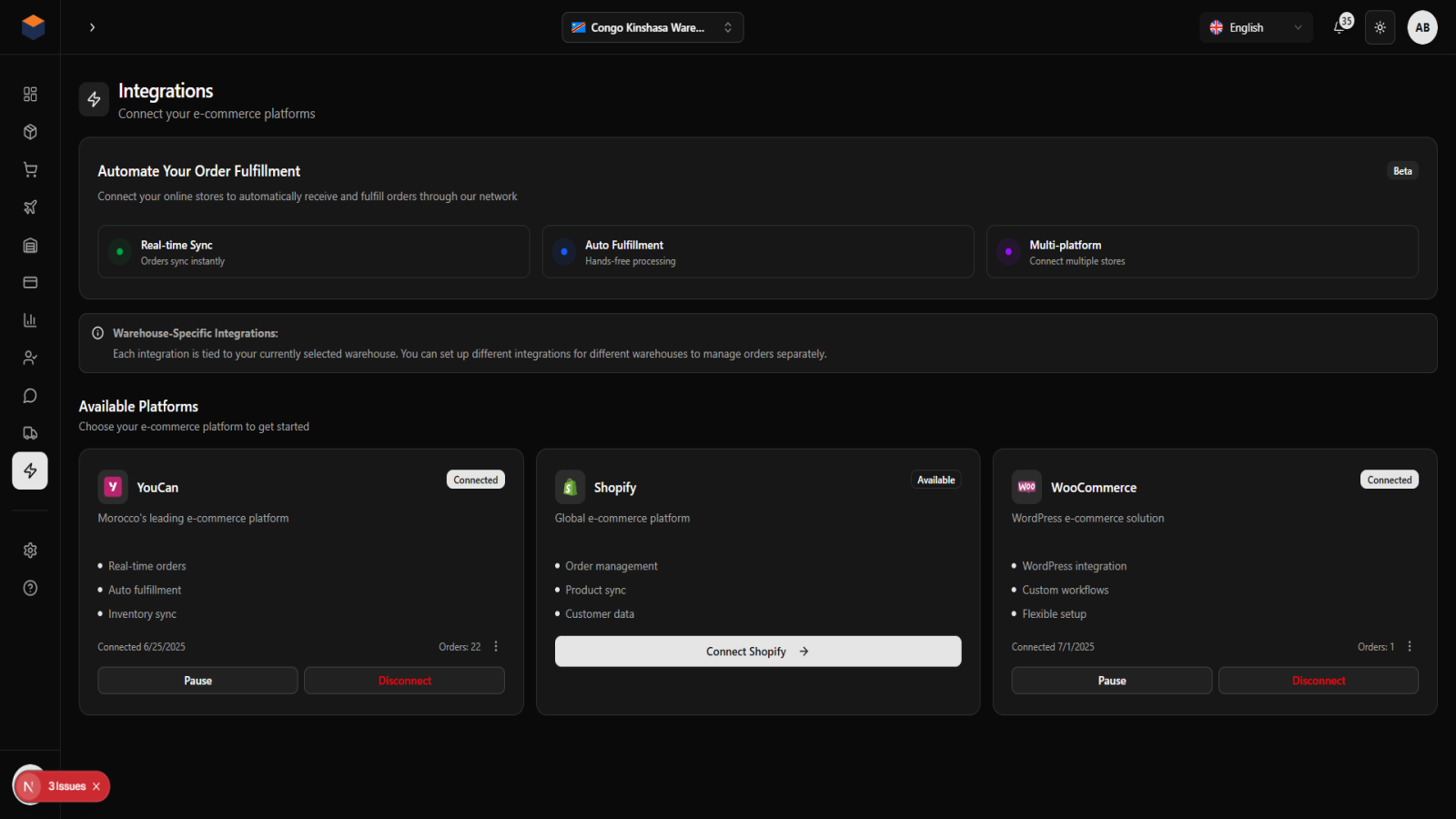This screenshot has height=819, width=1456.
Task: Click the shipping plane icon in the sidebar
Action: pos(30,207)
